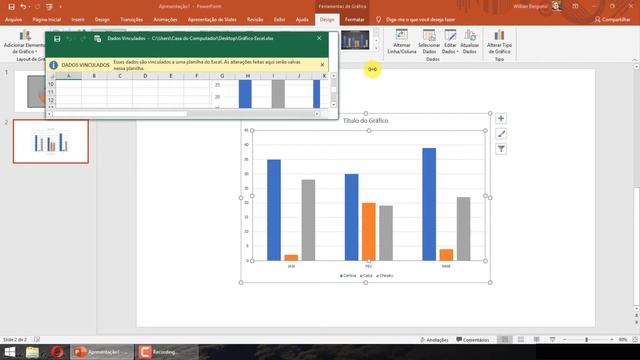The height and width of the screenshot is (360, 640).
Task: Click the Editar Dados button
Action: pos(450,42)
